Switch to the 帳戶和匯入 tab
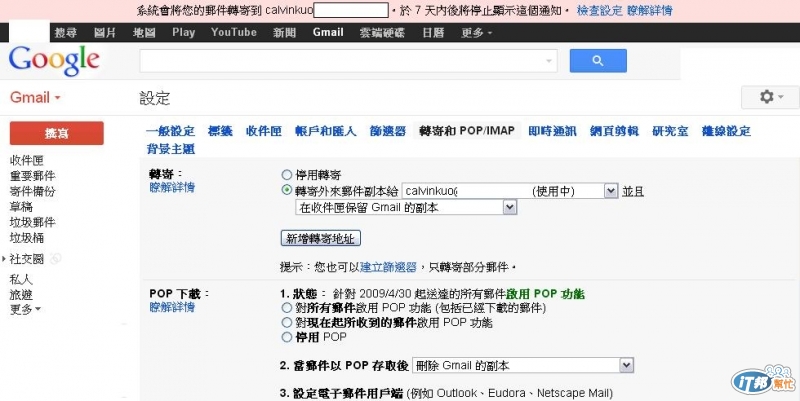 (x=326, y=131)
